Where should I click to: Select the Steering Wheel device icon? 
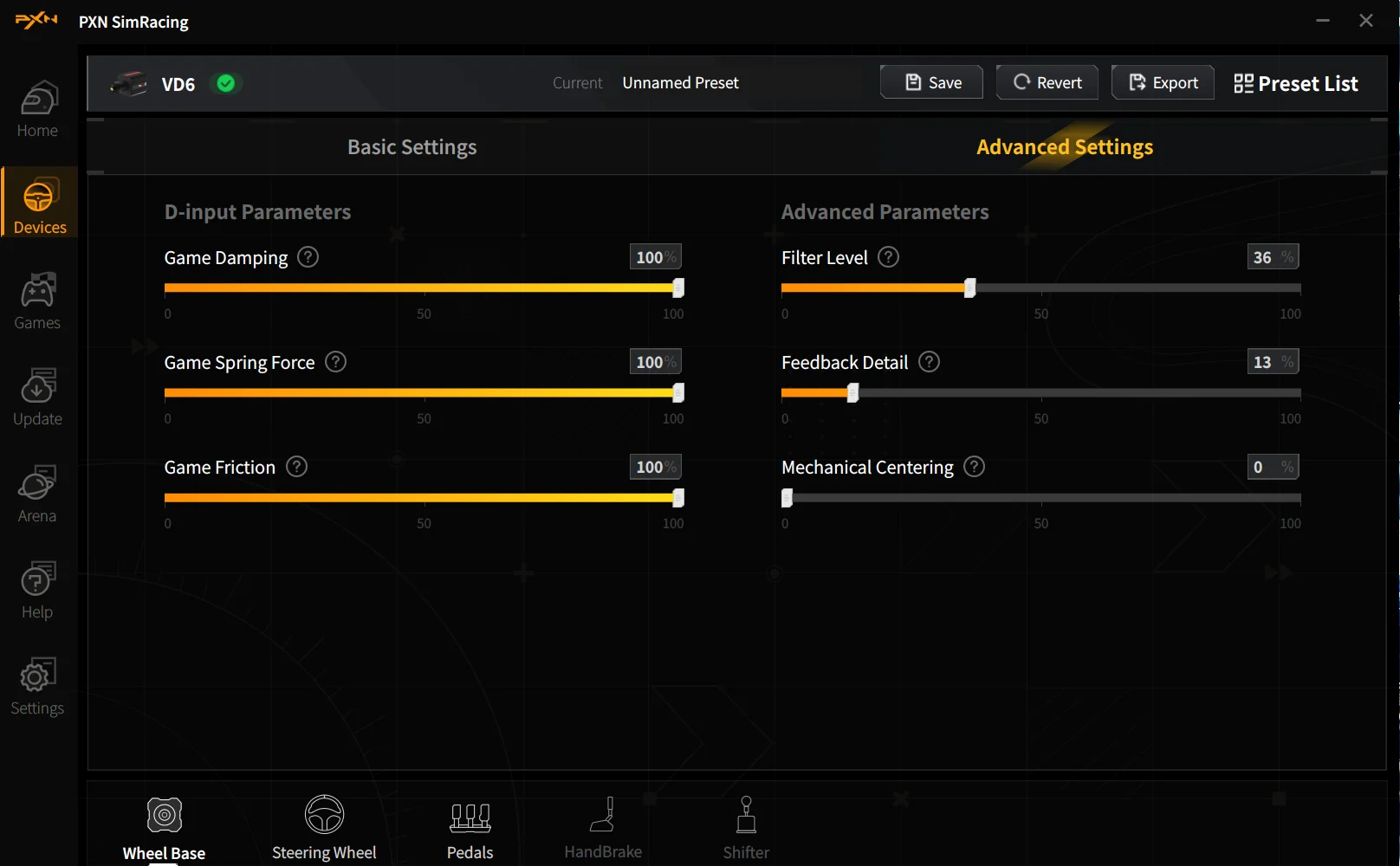(x=324, y=815)
